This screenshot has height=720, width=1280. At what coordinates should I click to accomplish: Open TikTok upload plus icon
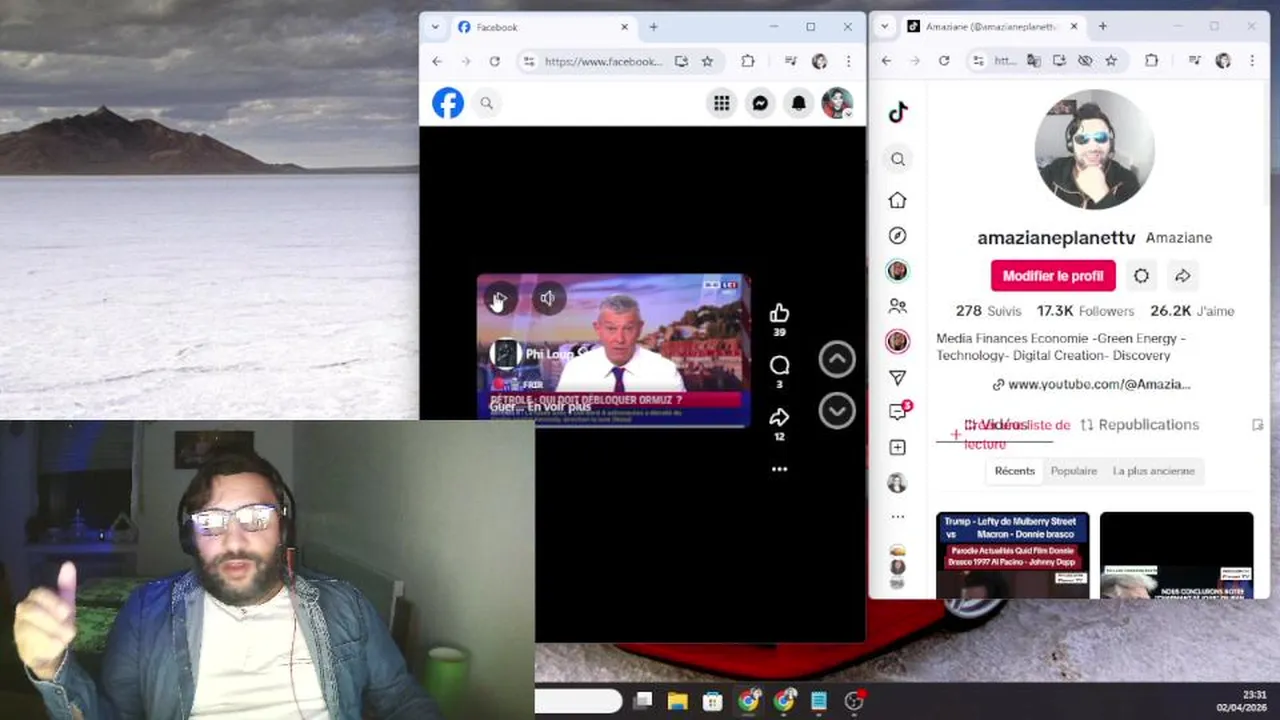click(x=898, y=447)
